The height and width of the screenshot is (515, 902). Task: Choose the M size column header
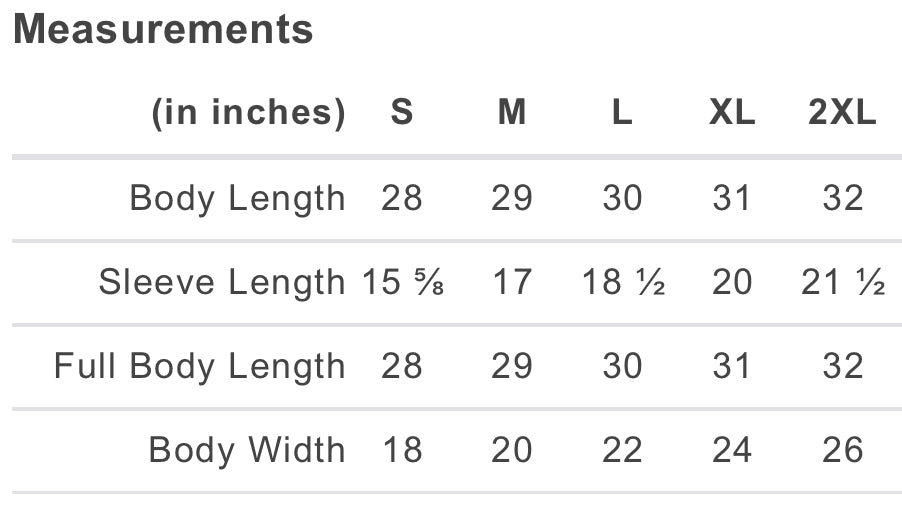[512, 113]
